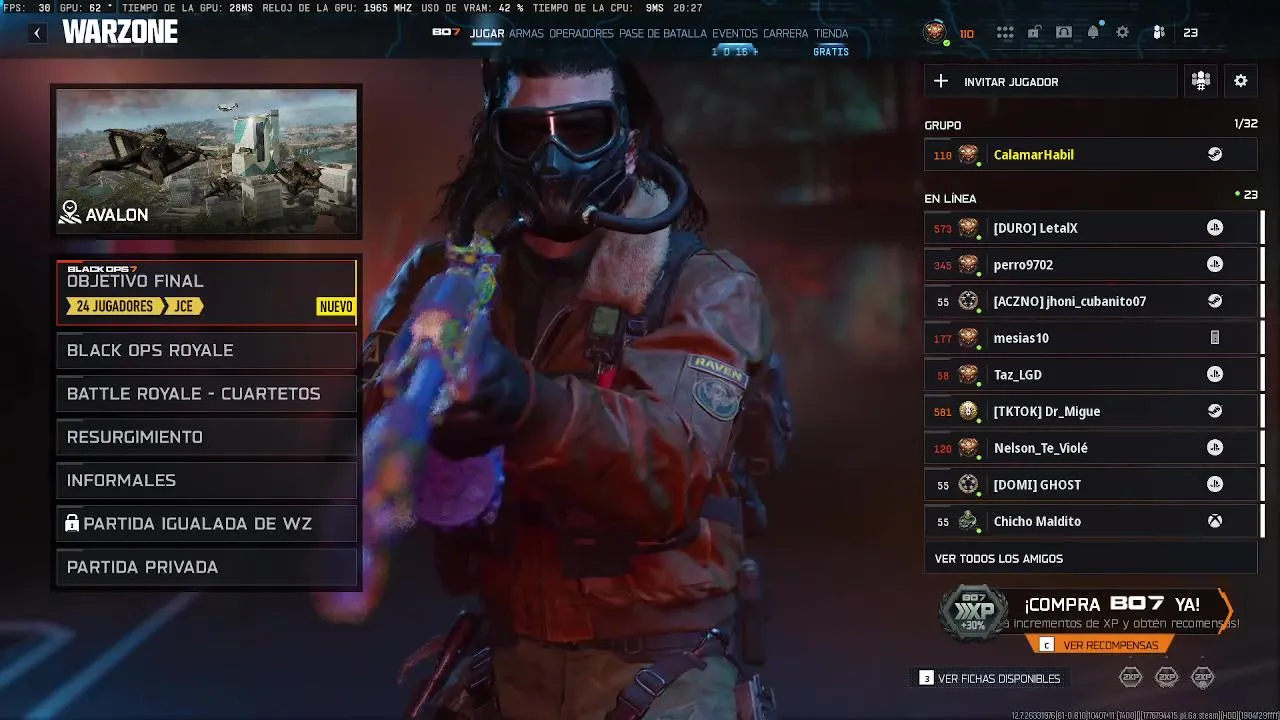Viewport: 1280px width, 720px height.
Task: Open social panel settings gear
Action: click(1241, 81)
